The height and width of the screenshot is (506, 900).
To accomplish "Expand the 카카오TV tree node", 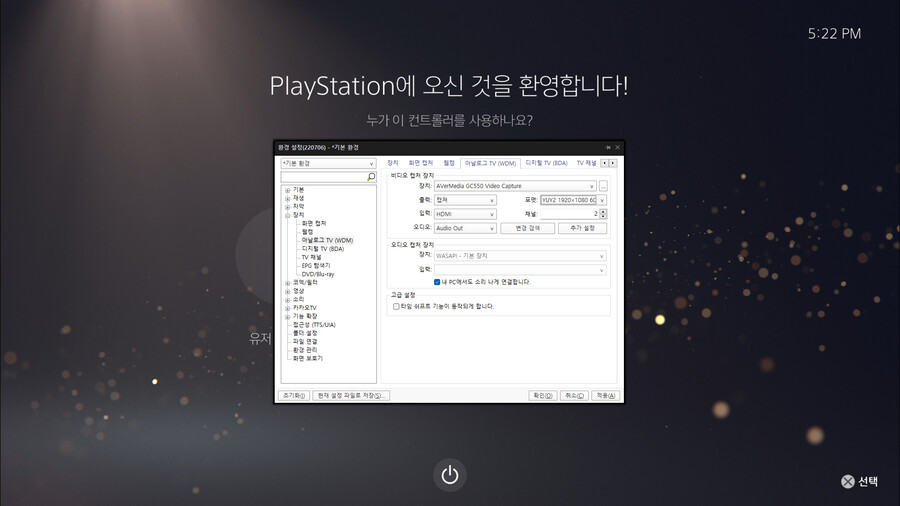I will click(x=288, y=308).
